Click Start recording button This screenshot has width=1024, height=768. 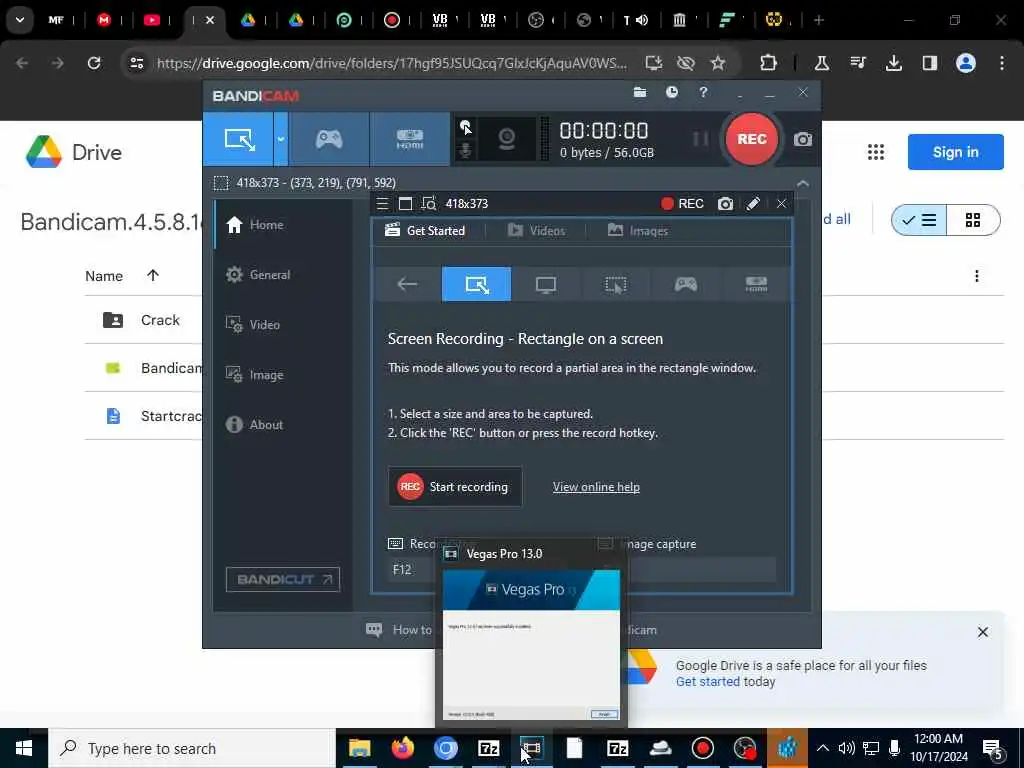tap(455, 487)
